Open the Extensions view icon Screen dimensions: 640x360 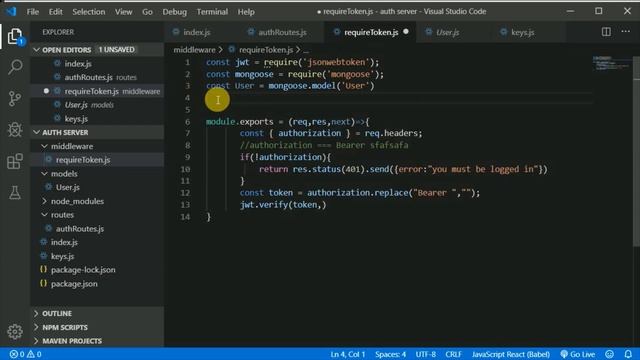click(x=15, y=161)
